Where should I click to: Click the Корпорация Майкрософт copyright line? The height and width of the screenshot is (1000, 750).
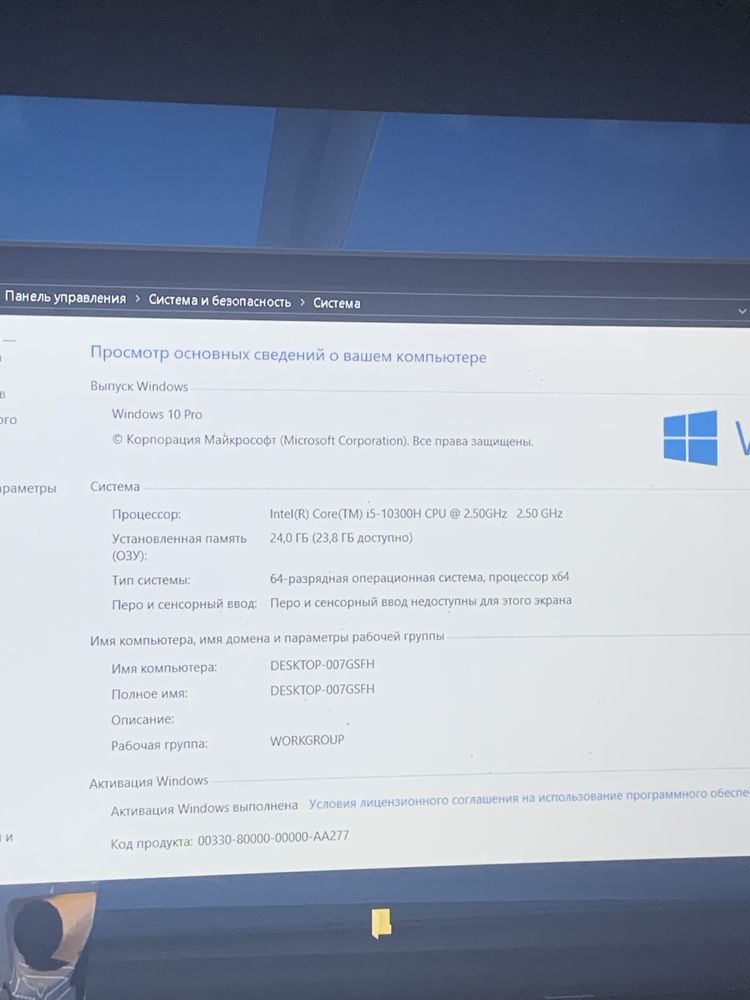(x=323, y=440)
